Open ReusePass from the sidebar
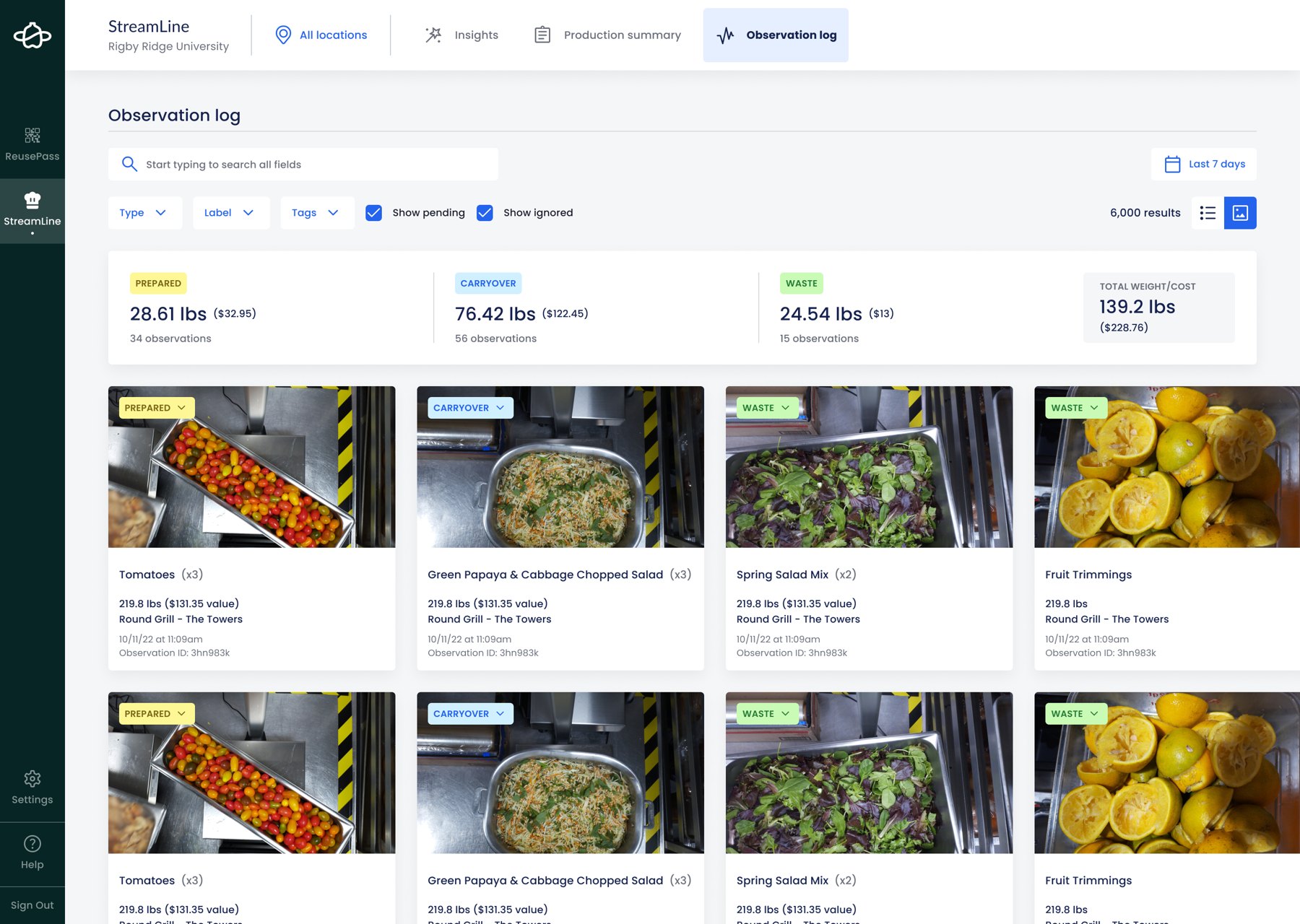Viewport: 1300px width, 924px height. [32, 144]
